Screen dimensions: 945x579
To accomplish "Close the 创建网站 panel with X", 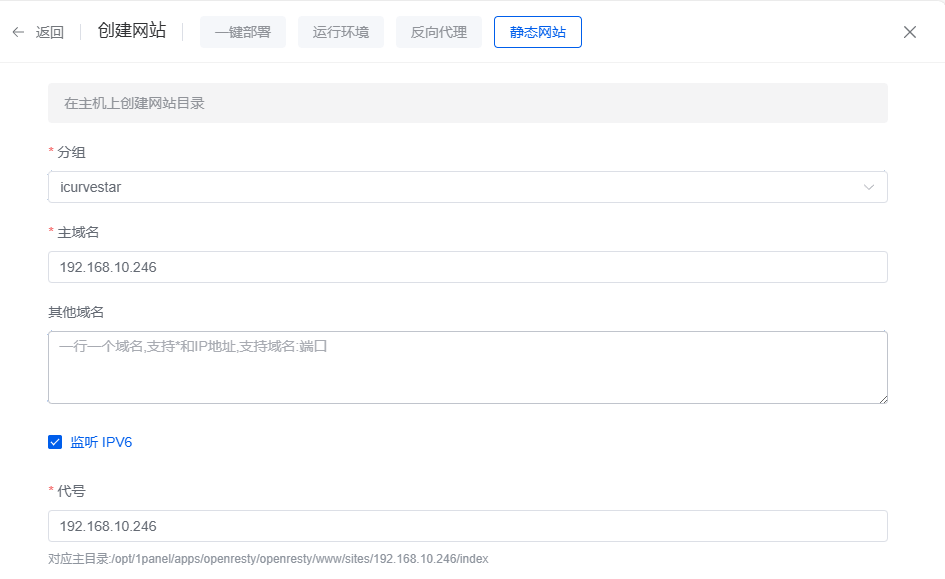I will point(910,32).
